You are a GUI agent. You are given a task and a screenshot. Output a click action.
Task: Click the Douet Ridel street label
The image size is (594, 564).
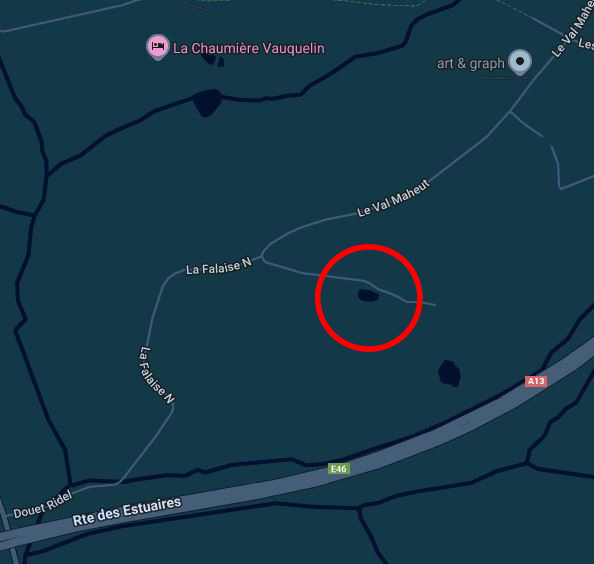coord(43,505)
